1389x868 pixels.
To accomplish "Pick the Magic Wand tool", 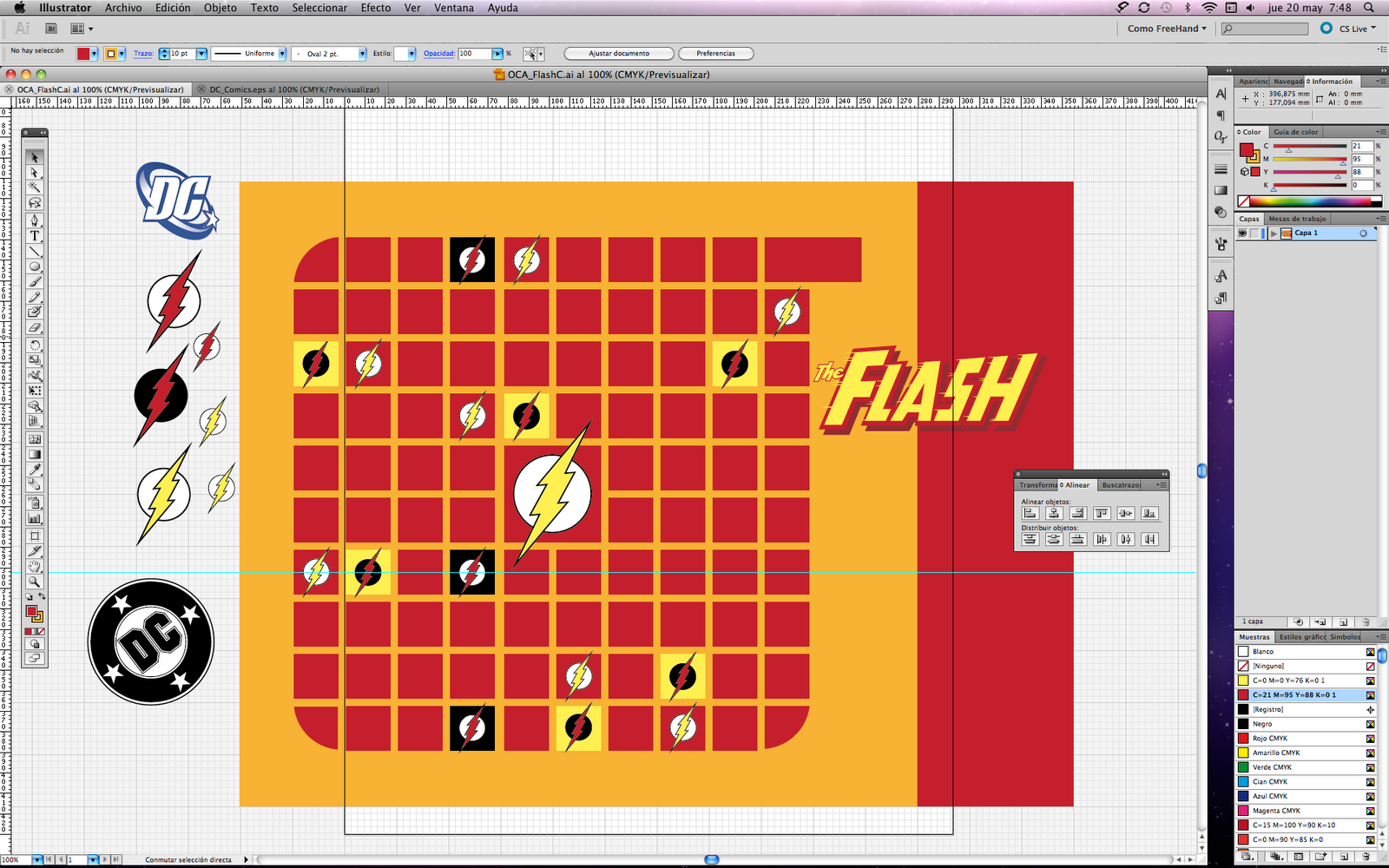I will (x=35, y=188).
